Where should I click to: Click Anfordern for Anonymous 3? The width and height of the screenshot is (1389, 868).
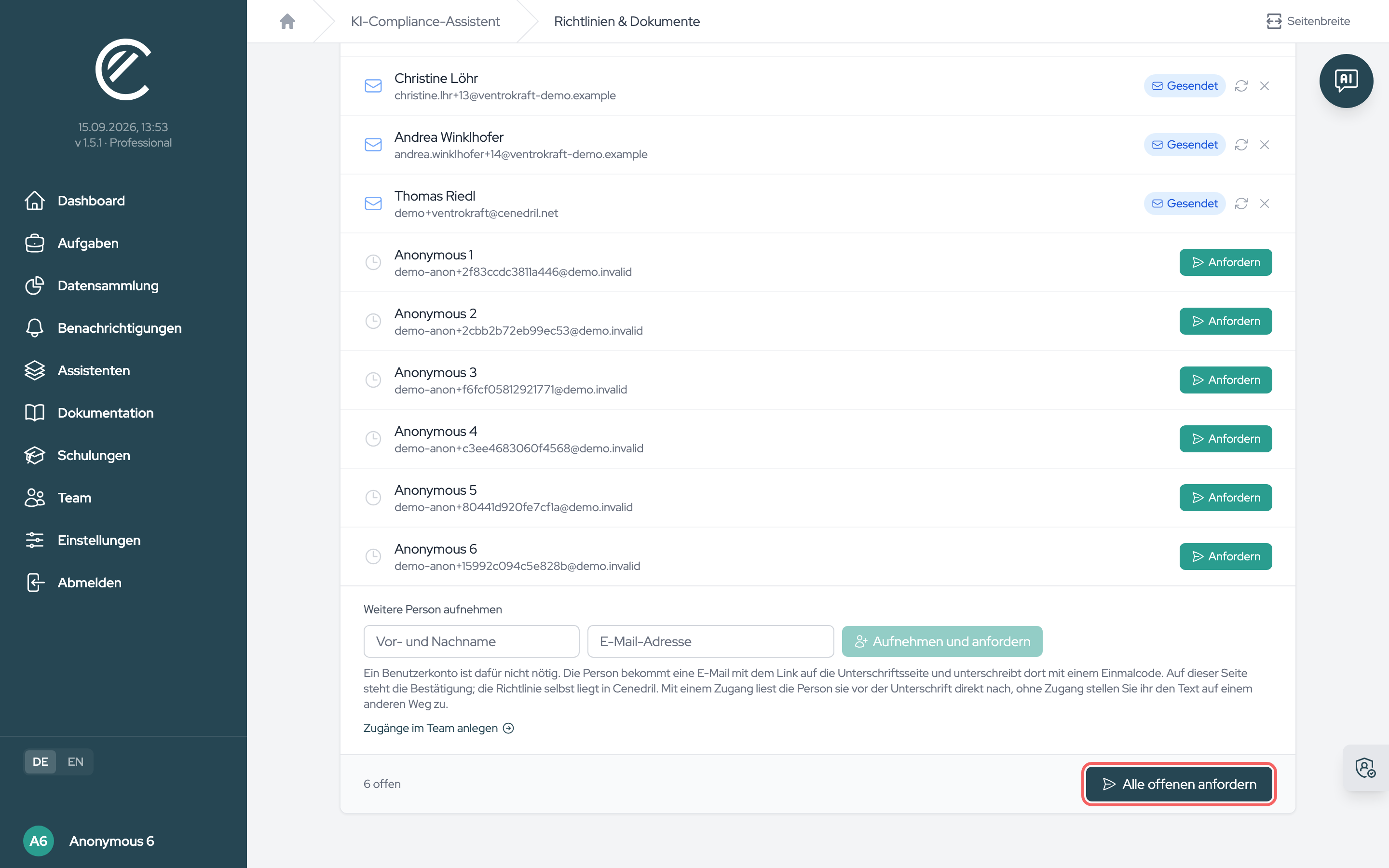pos(1226,380)
